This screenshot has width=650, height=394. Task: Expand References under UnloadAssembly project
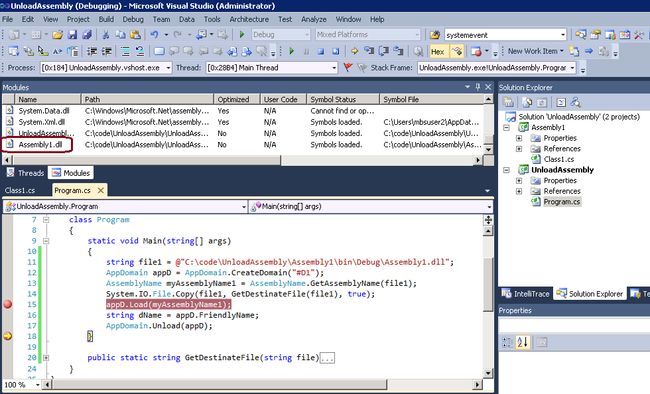point(519,191)
